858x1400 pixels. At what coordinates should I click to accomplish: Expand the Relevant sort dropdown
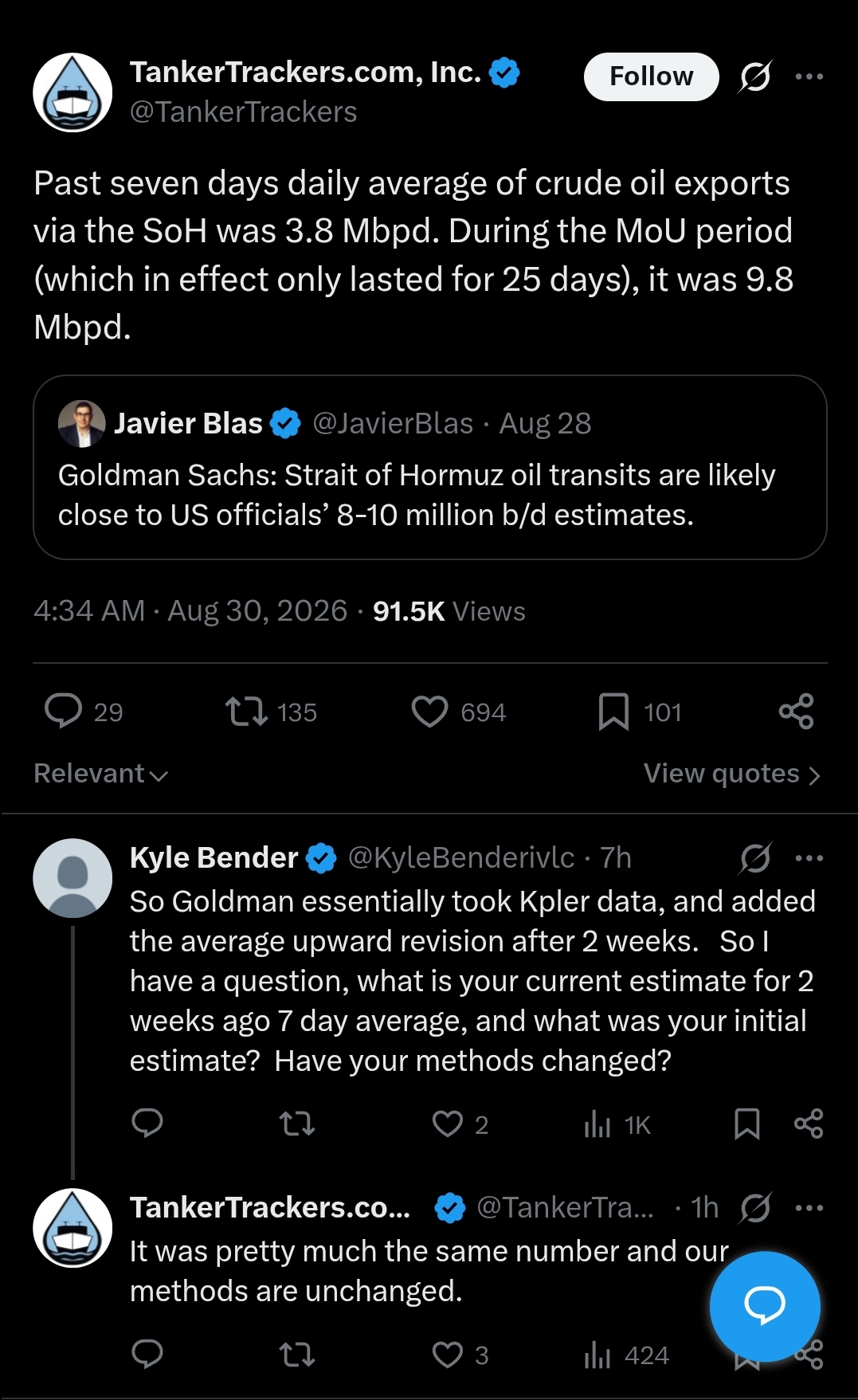tap(101, 774)
